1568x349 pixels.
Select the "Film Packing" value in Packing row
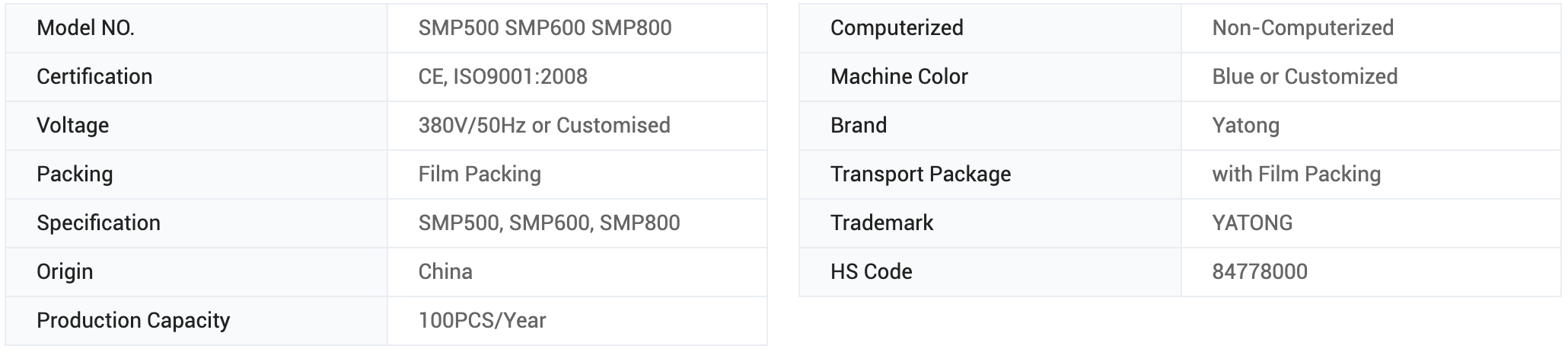pos(480,174)
